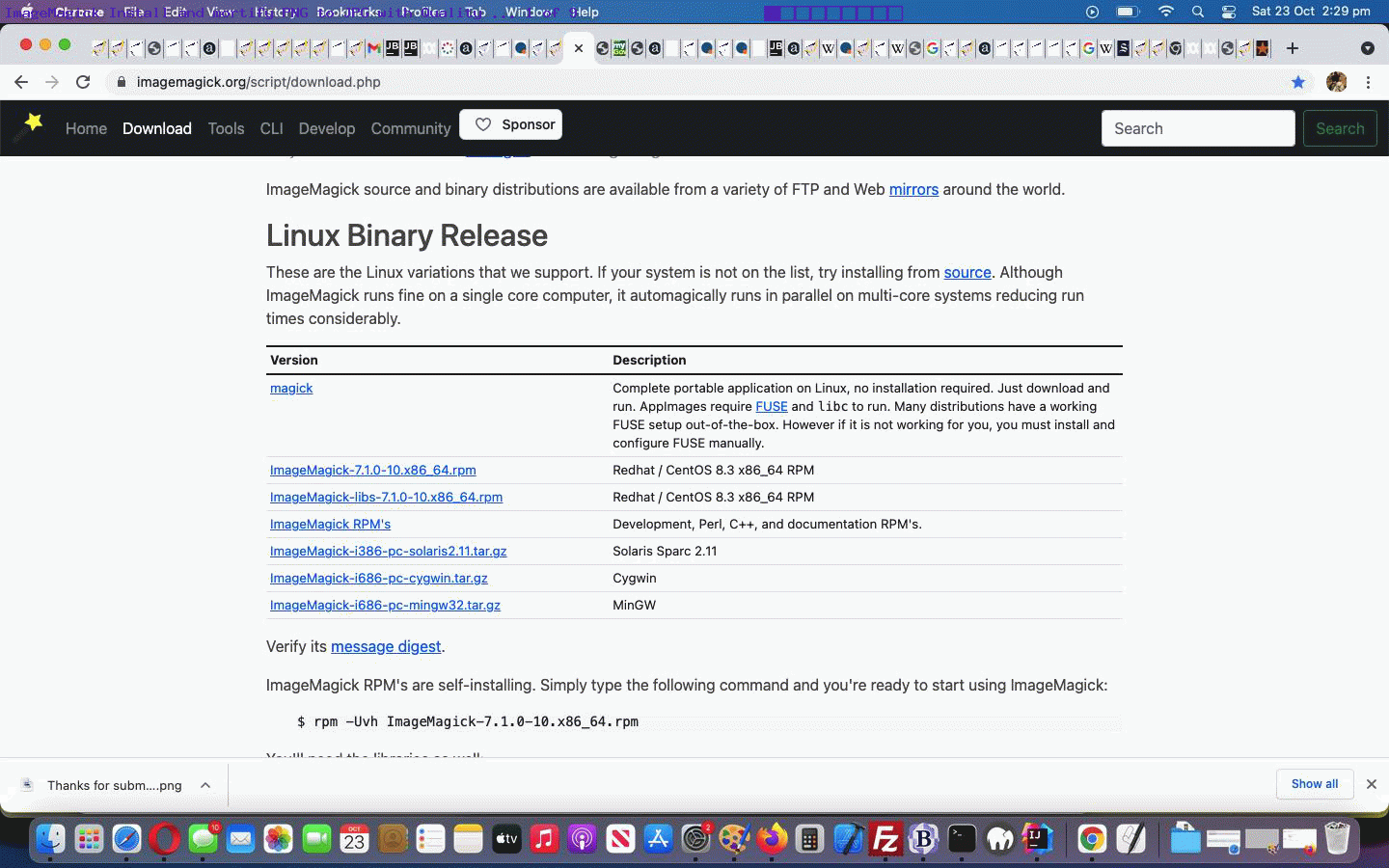Open the Home navigation item
Viewport: 1389px width, 868px height.
[x=86, y=128]
